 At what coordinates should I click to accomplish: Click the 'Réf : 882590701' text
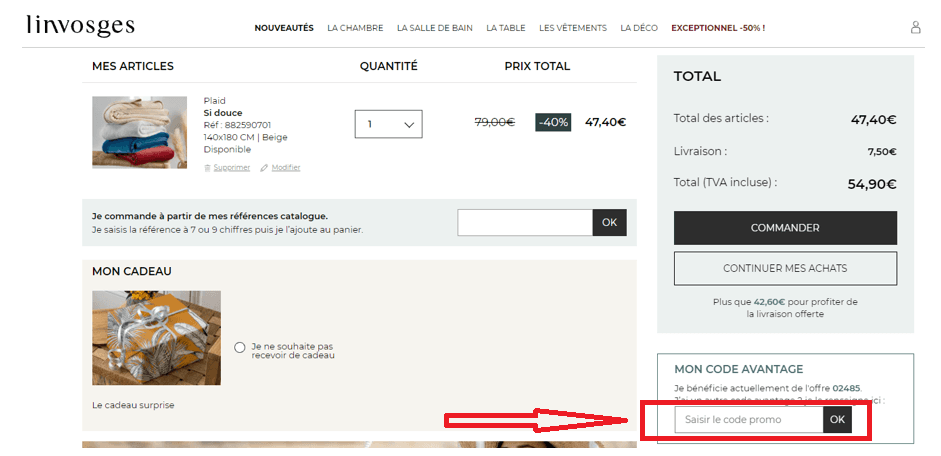click(x=237, y=125)
